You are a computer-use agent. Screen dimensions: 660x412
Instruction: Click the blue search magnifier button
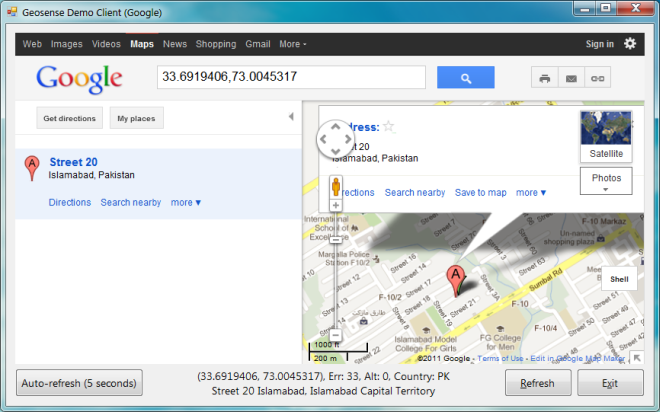[x=466, y=77]
